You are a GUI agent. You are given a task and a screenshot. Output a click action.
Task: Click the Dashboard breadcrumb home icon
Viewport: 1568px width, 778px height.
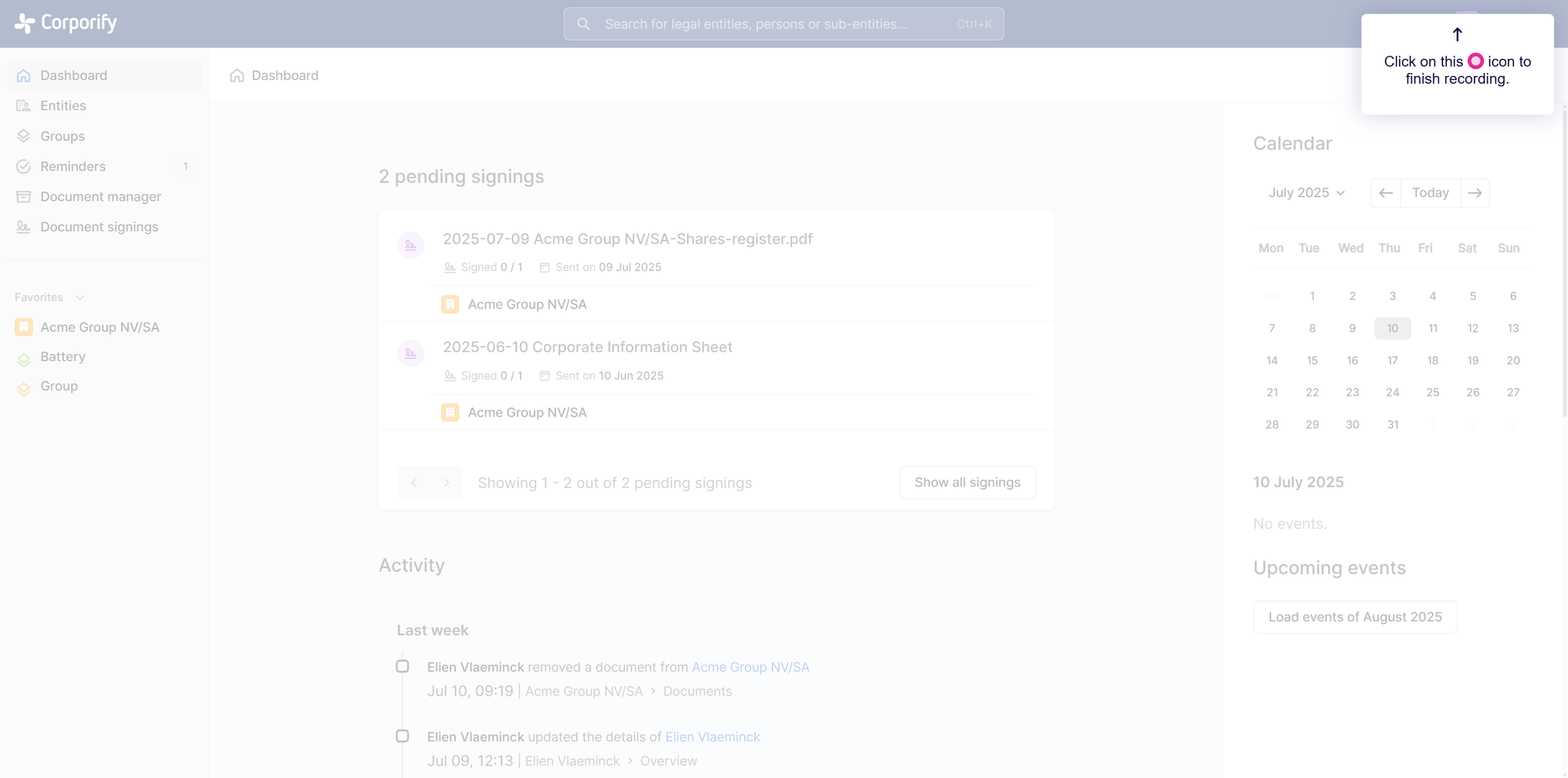point(237,75)
